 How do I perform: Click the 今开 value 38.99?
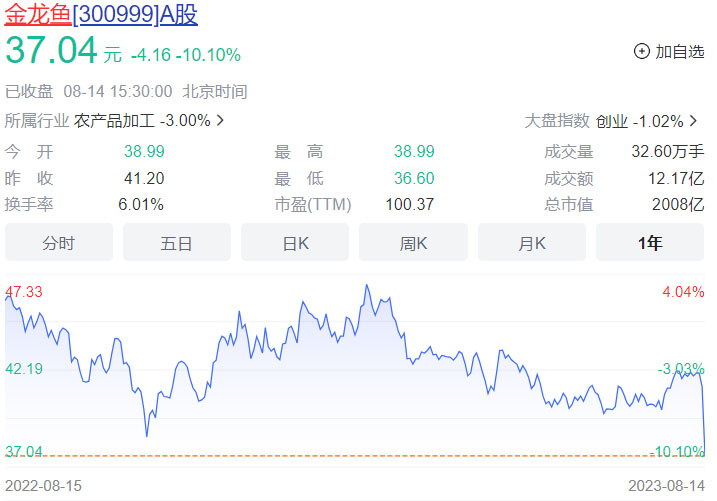click(144, 151)
